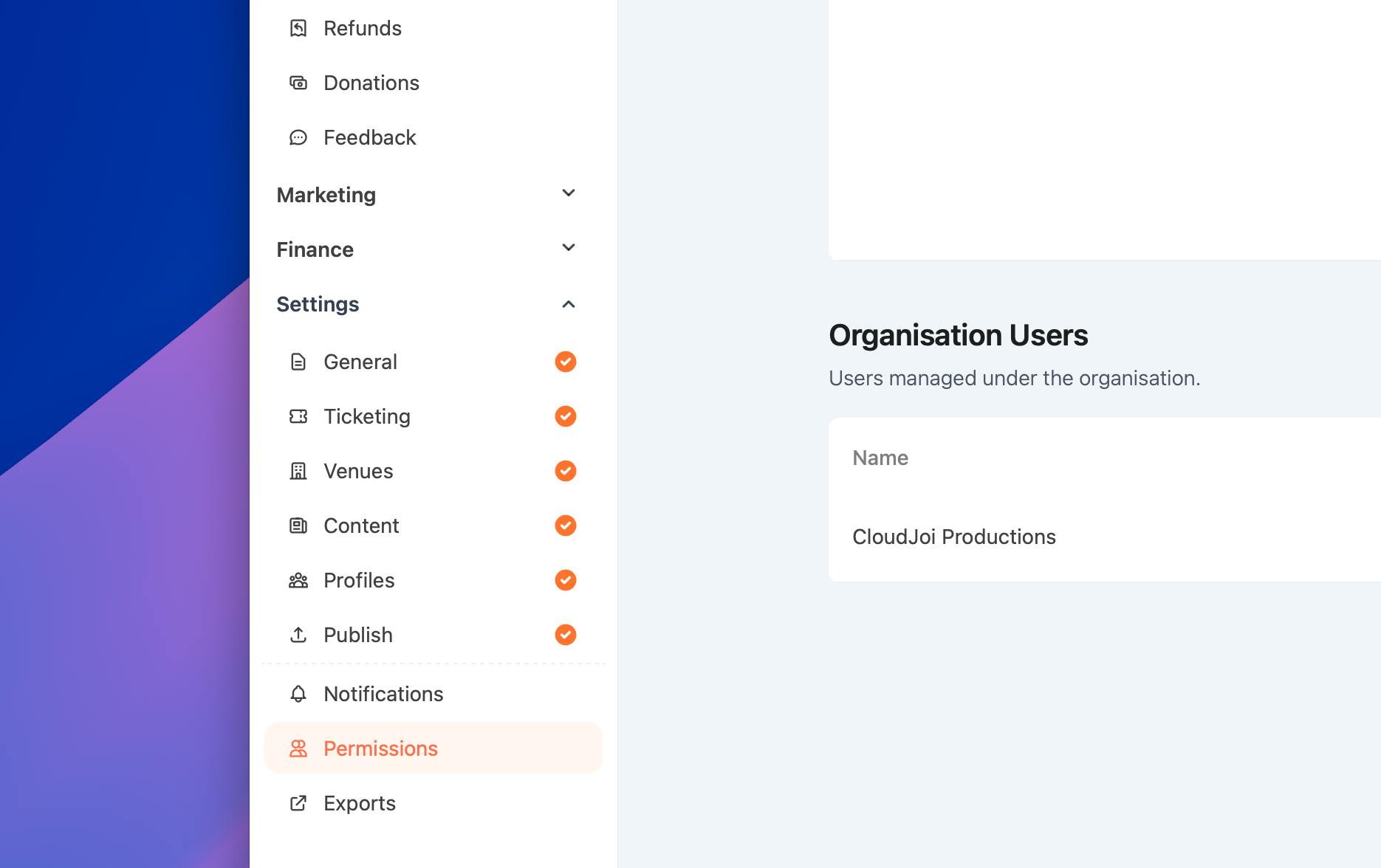The image size is (1381, 868).
Task: Click the Publish upload icon
Action: [298, 635]
